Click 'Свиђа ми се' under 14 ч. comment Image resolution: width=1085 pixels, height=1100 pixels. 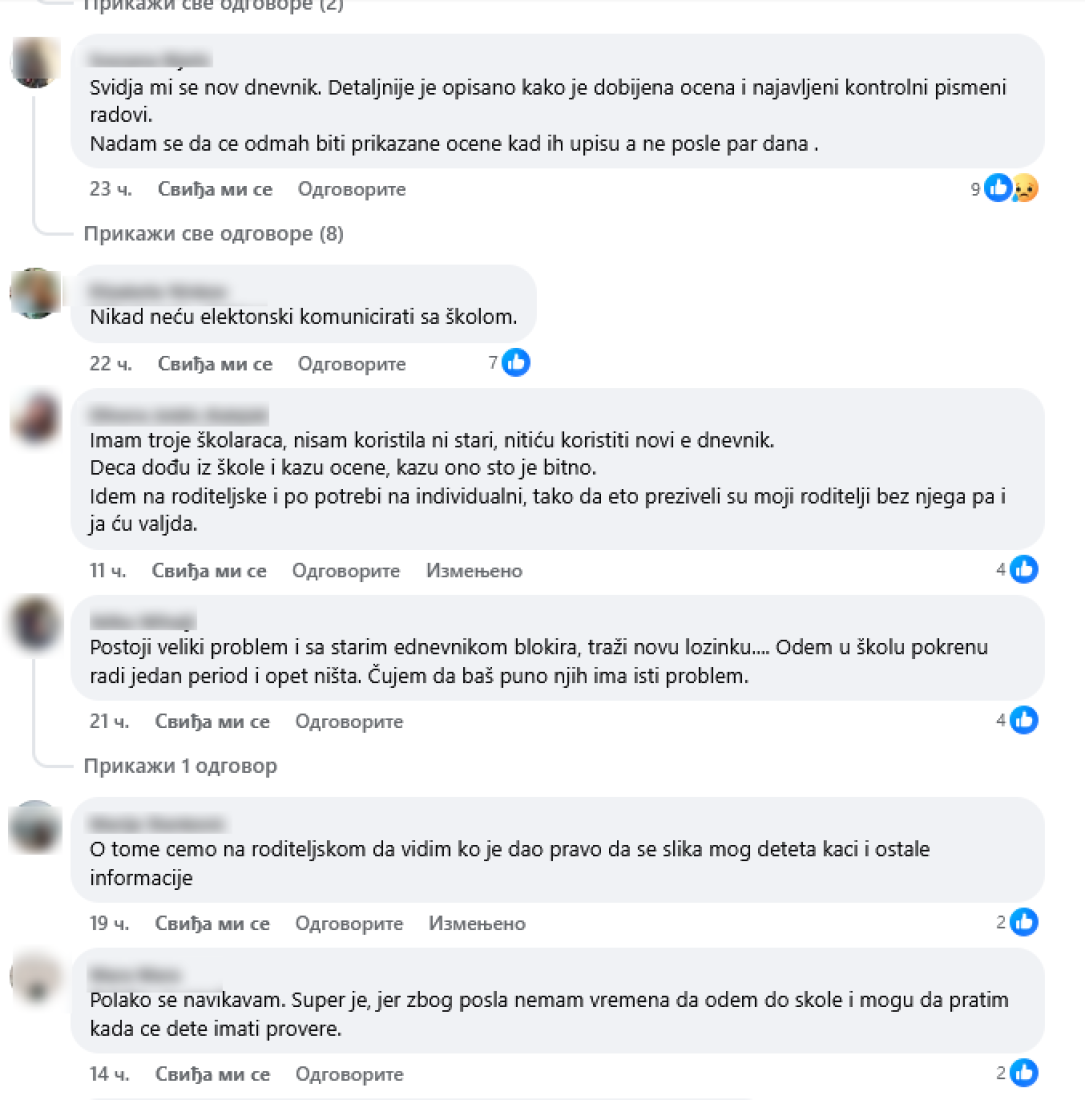(212, 1074)
